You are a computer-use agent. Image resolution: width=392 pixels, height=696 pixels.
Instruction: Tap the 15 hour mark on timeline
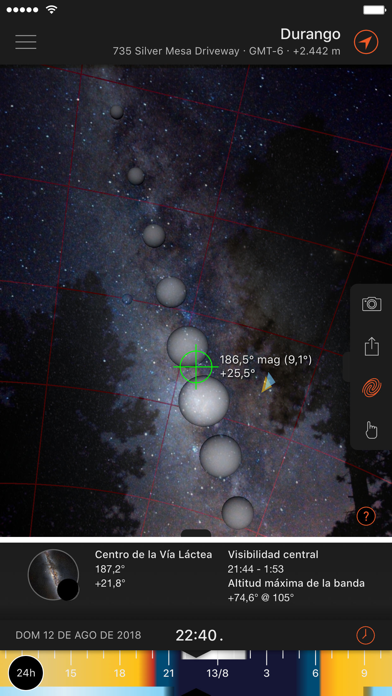71,673
